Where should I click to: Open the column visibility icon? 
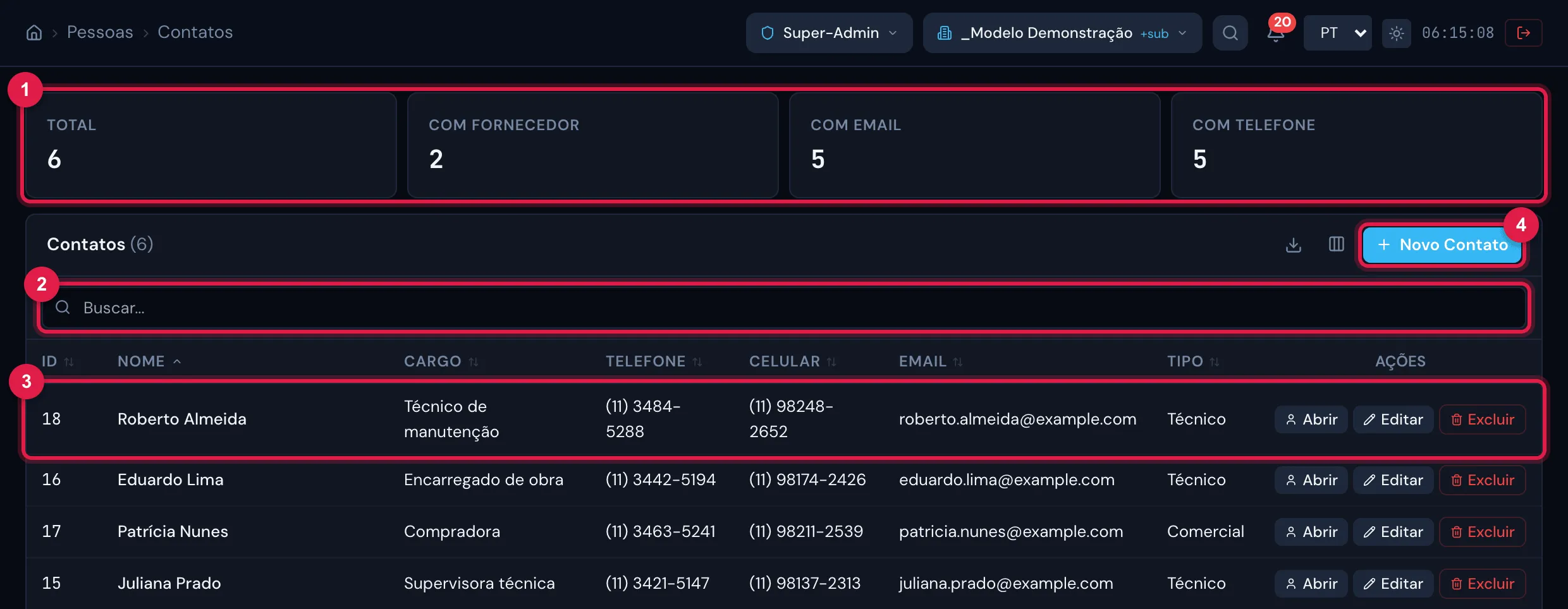(1336, 244)
